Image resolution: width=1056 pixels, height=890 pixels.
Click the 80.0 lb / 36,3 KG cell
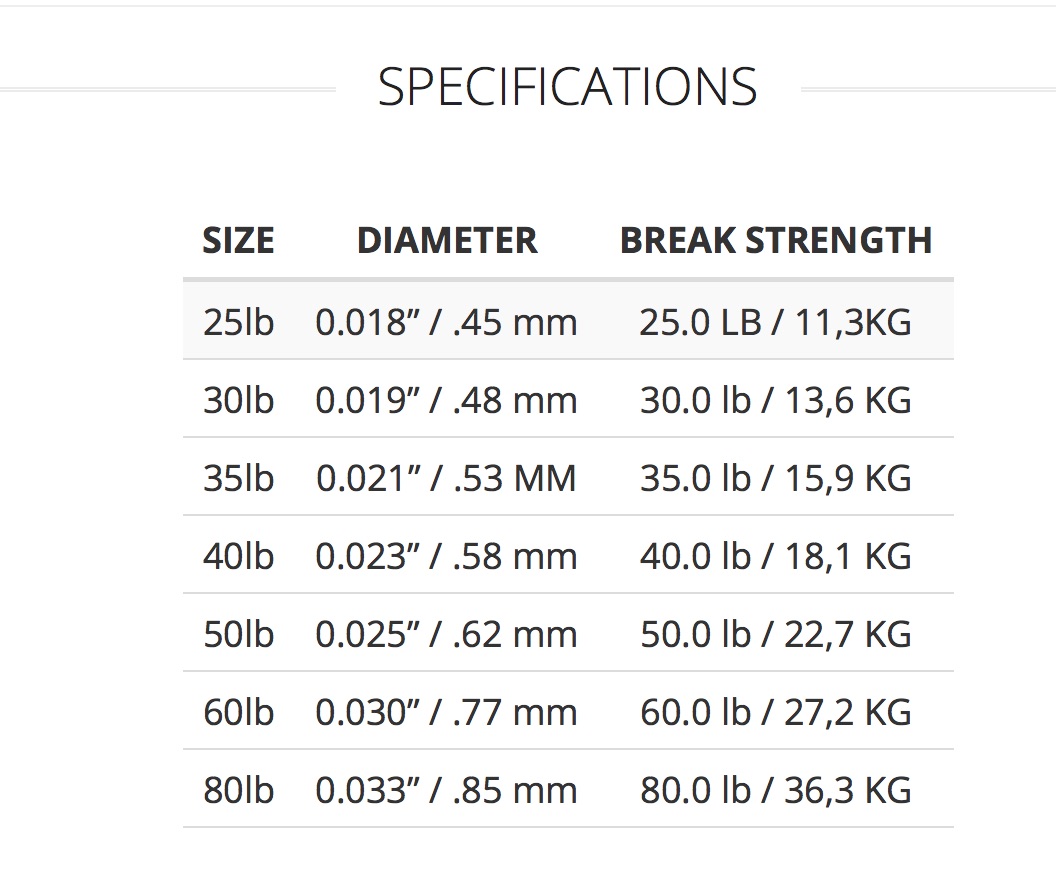click(x=775, y=790)
